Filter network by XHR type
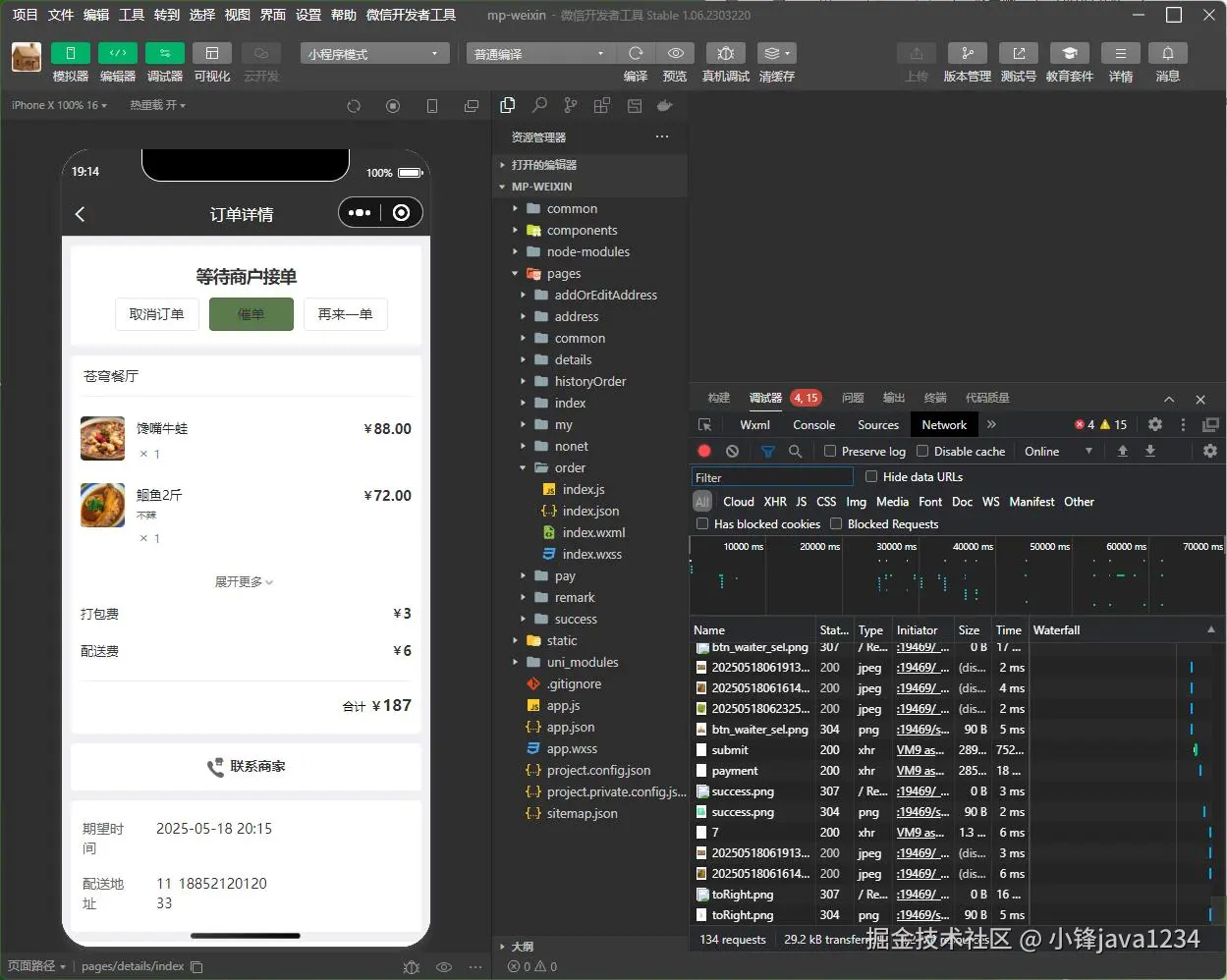This screenshot has width=1227, height=980. click(x=775, y=501)
